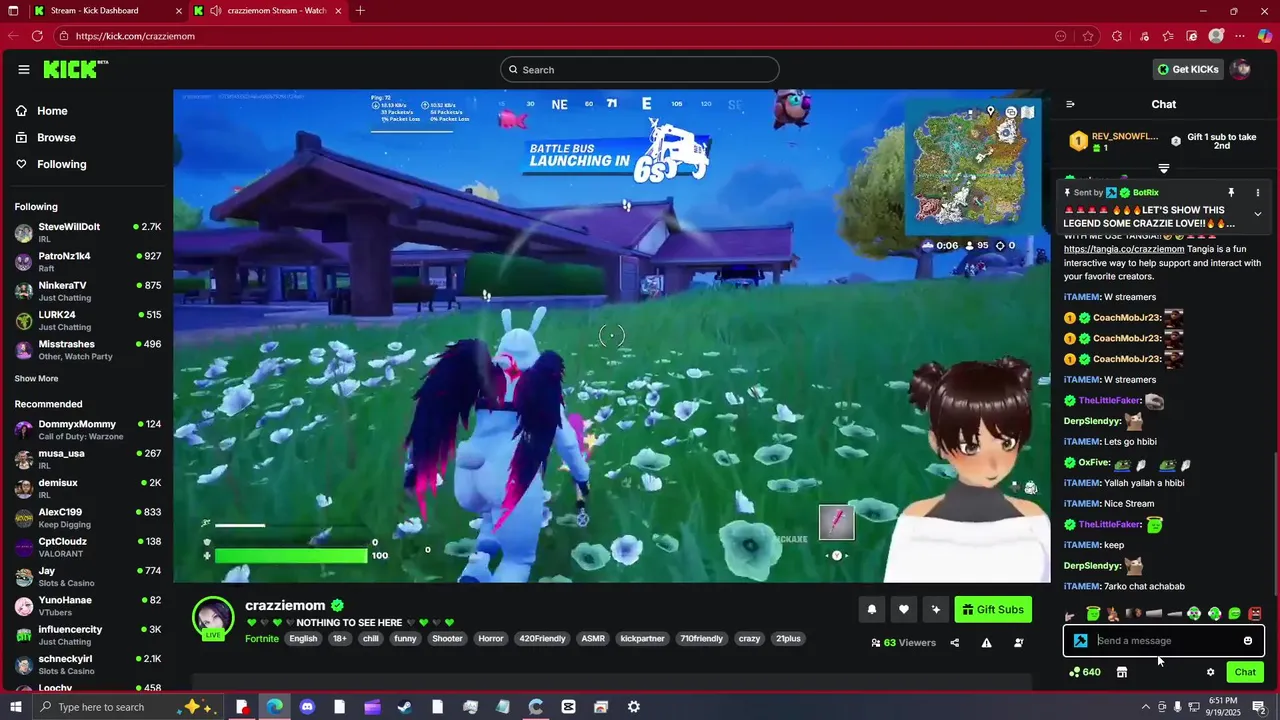Click the user icon right of report

click(x=1018, y=643)
